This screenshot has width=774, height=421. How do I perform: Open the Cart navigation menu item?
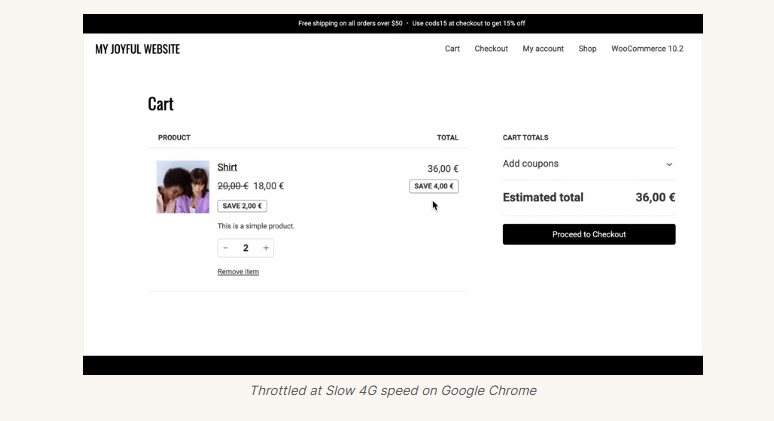point(452,49)
